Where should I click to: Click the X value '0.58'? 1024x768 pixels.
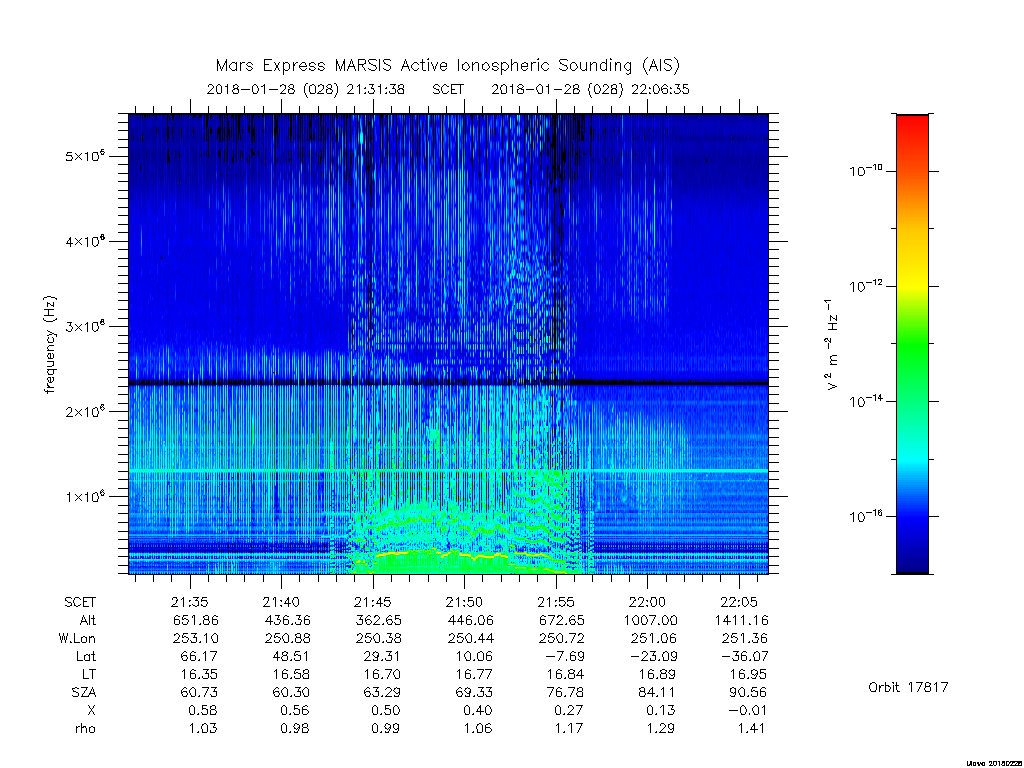pyautogui.click(x=202, y=711)
